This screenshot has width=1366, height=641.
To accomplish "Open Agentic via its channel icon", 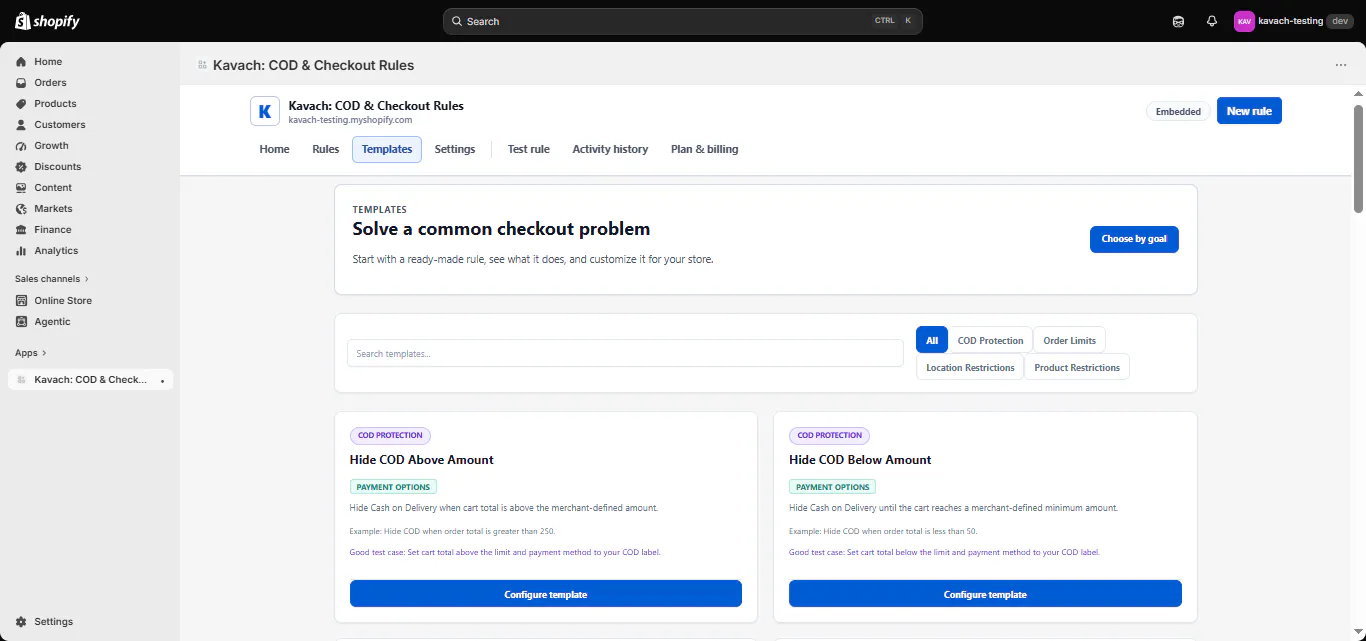I will [21, 322].
